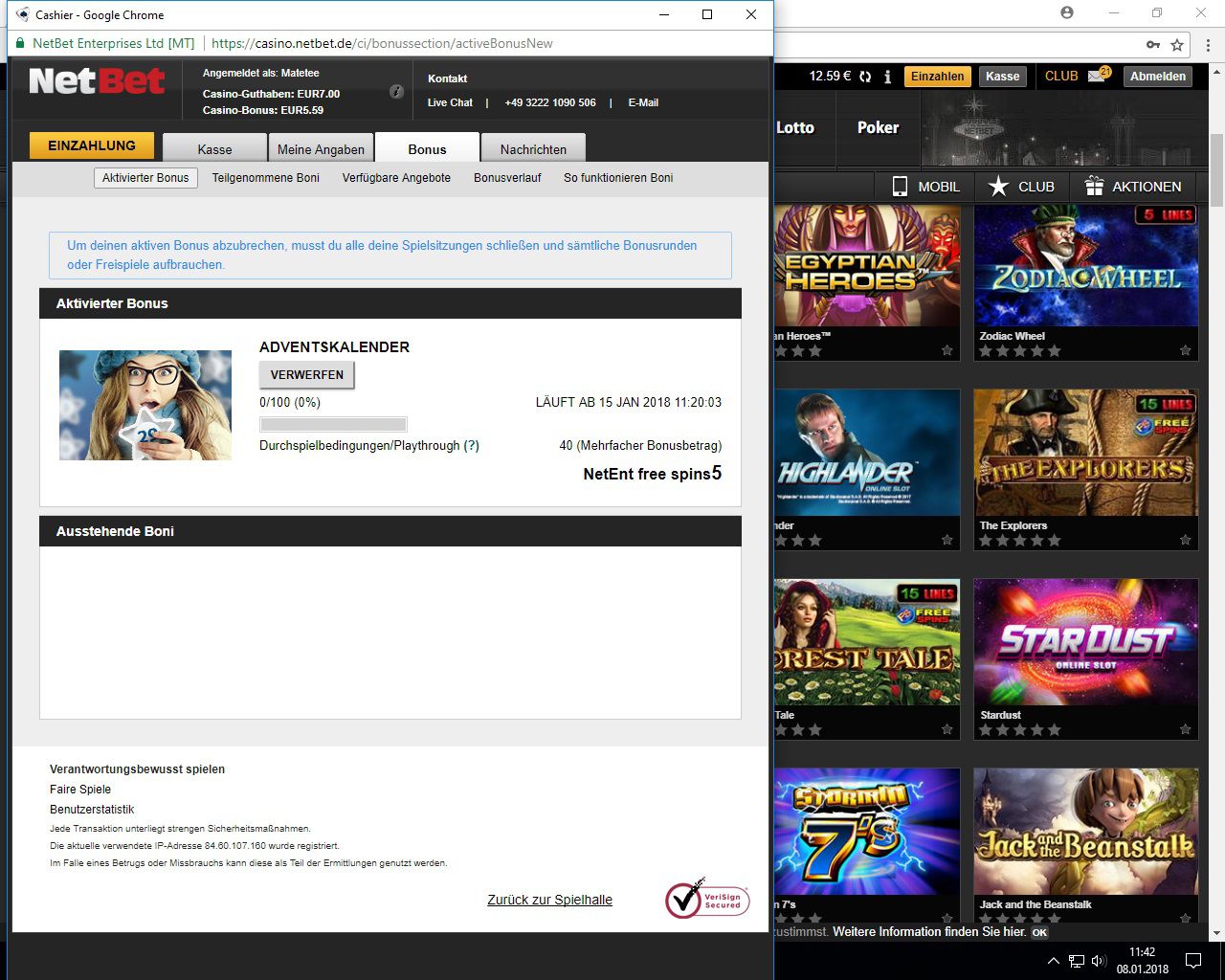Open the CLUB mail envelope with 21 badge
Screen dimensions: 1225x980
[1098, 76]
